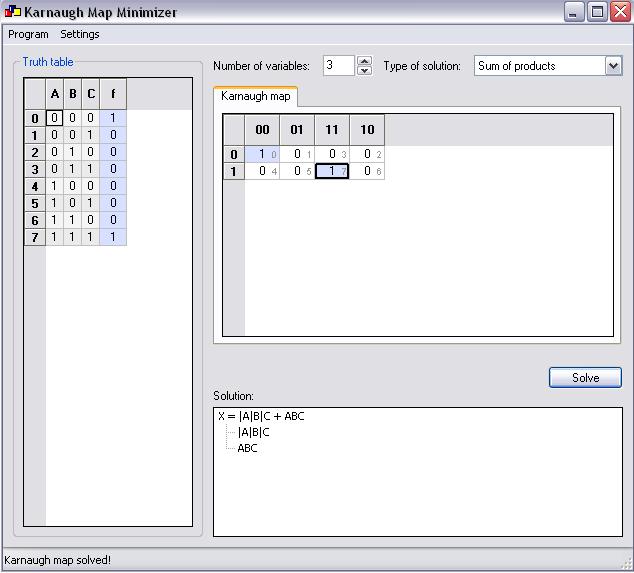Click row header 0 of the Karnaugh map
Image resolution: width=634 pixels, height=573 pixels.
coord(234,154)
